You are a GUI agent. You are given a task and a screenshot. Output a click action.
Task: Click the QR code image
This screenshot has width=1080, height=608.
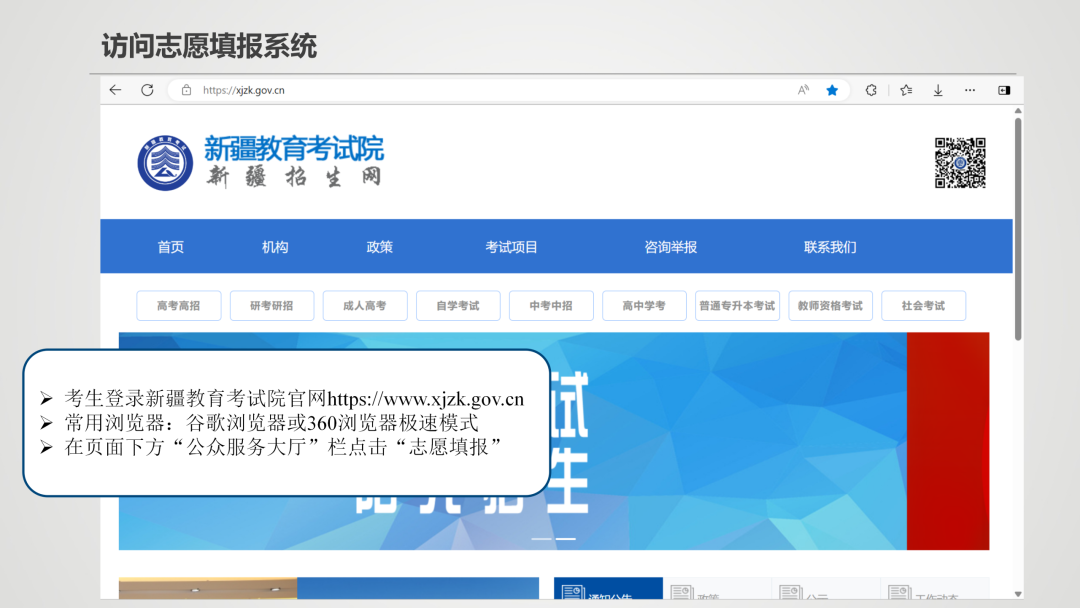click(x=960, y=163)
